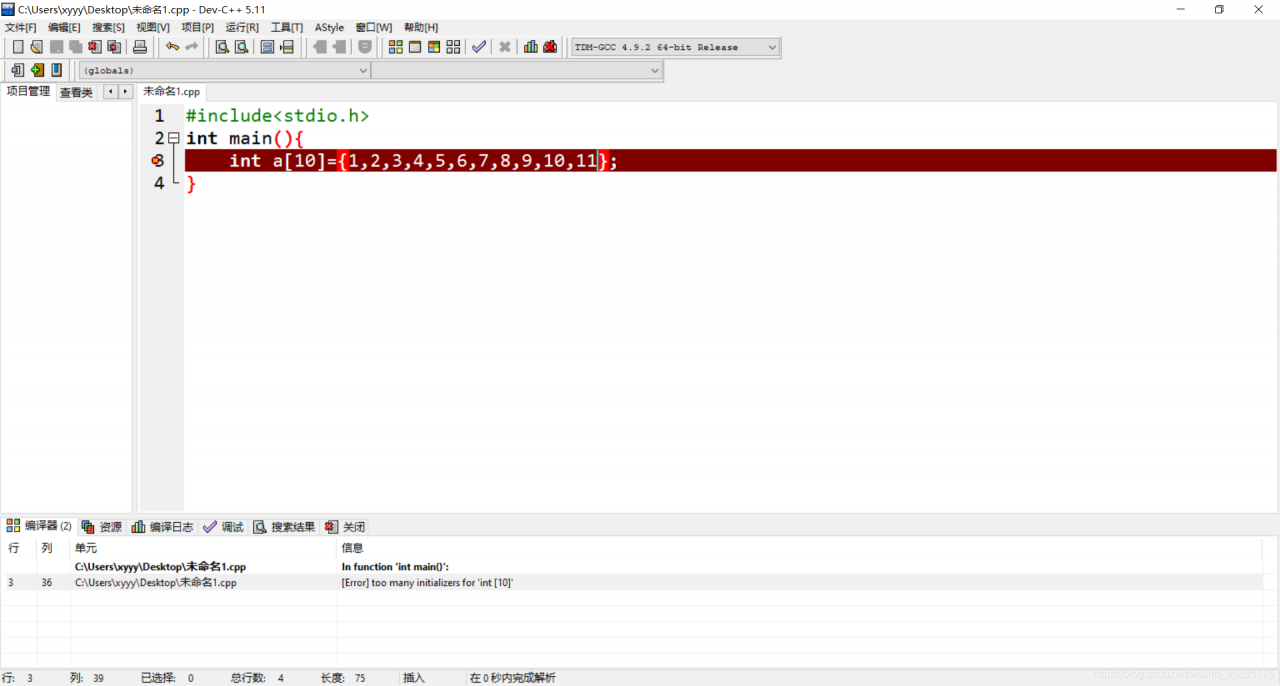The width and height of the screenshot is (1280, 686).
Task: Open the 搜索[S] menu
Action: click(108, 27)
